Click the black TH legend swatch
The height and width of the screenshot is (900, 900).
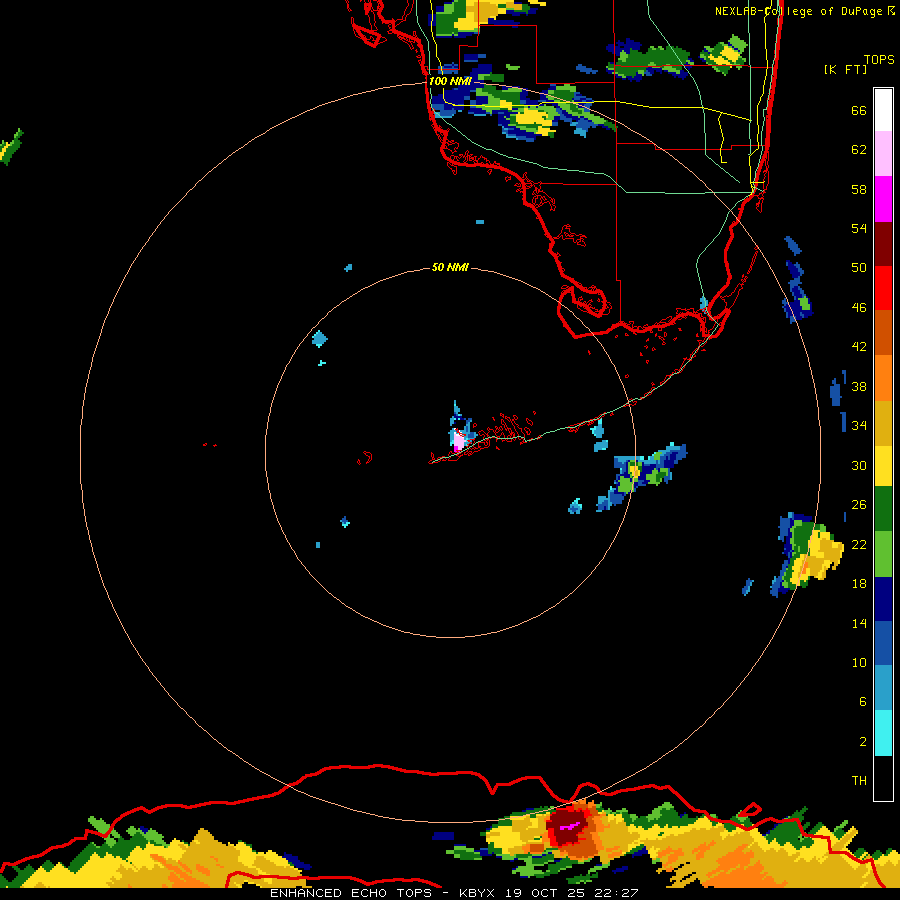click(x=883, y=778)
